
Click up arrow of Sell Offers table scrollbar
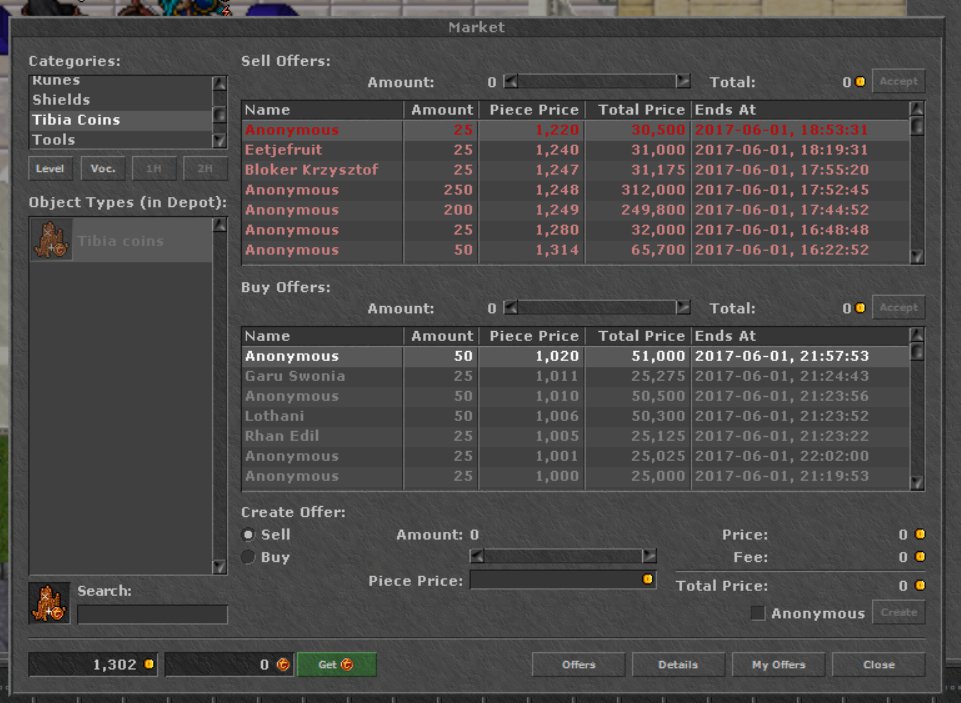pos(917,109)
